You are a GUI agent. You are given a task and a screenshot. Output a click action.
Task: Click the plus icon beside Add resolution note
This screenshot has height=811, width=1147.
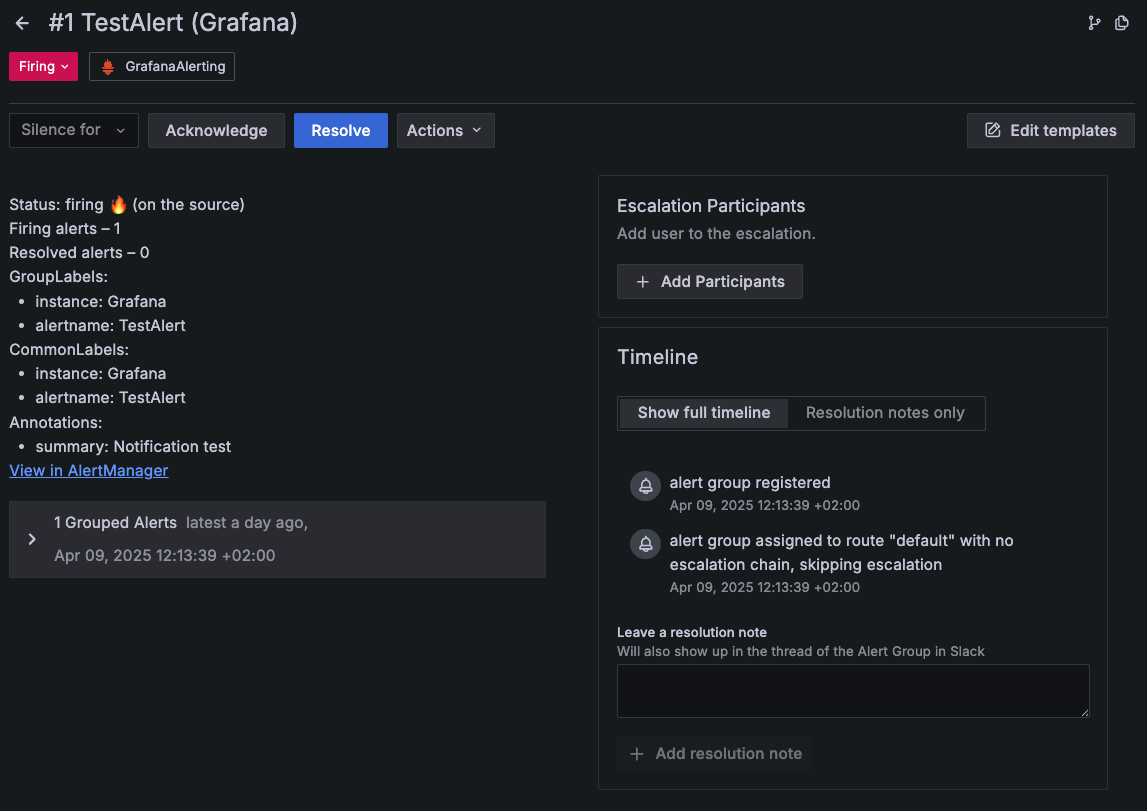[x=637, y=753]
